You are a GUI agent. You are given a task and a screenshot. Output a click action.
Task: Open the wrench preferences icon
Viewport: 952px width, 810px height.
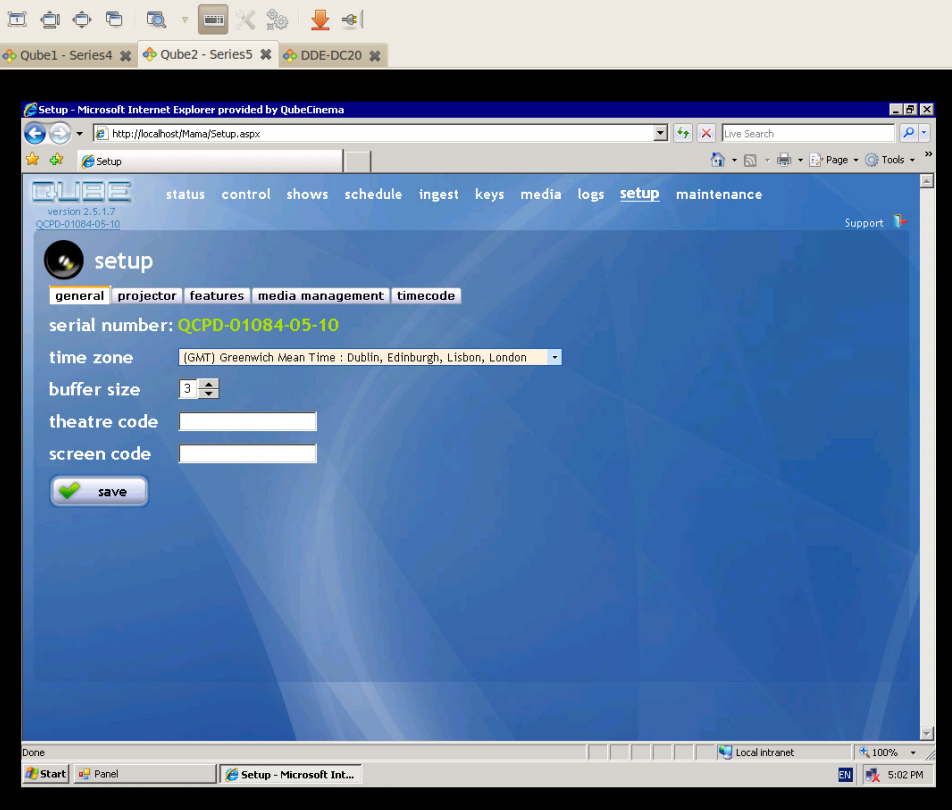245,19
